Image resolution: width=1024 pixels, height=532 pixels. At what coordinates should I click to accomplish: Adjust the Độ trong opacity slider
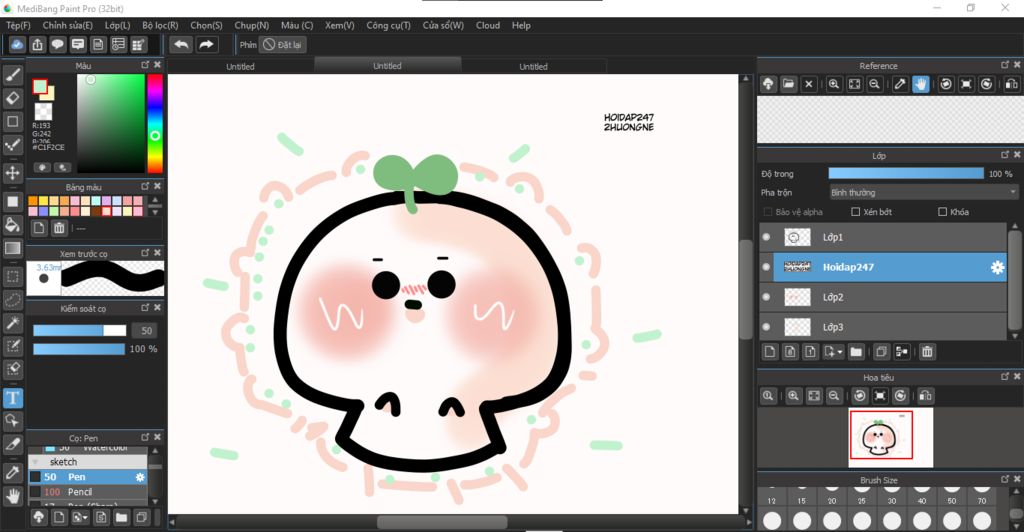point(906,174)
